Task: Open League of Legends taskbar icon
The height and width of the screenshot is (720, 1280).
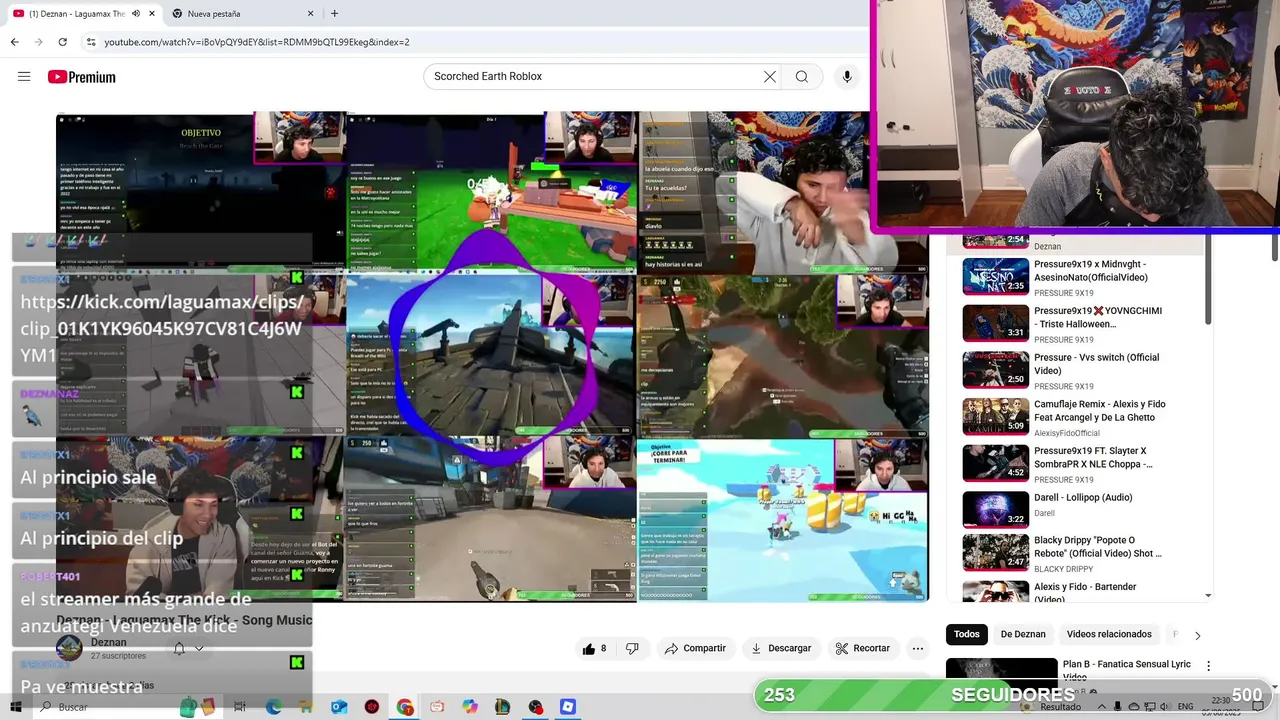Action: pos(503,707)
